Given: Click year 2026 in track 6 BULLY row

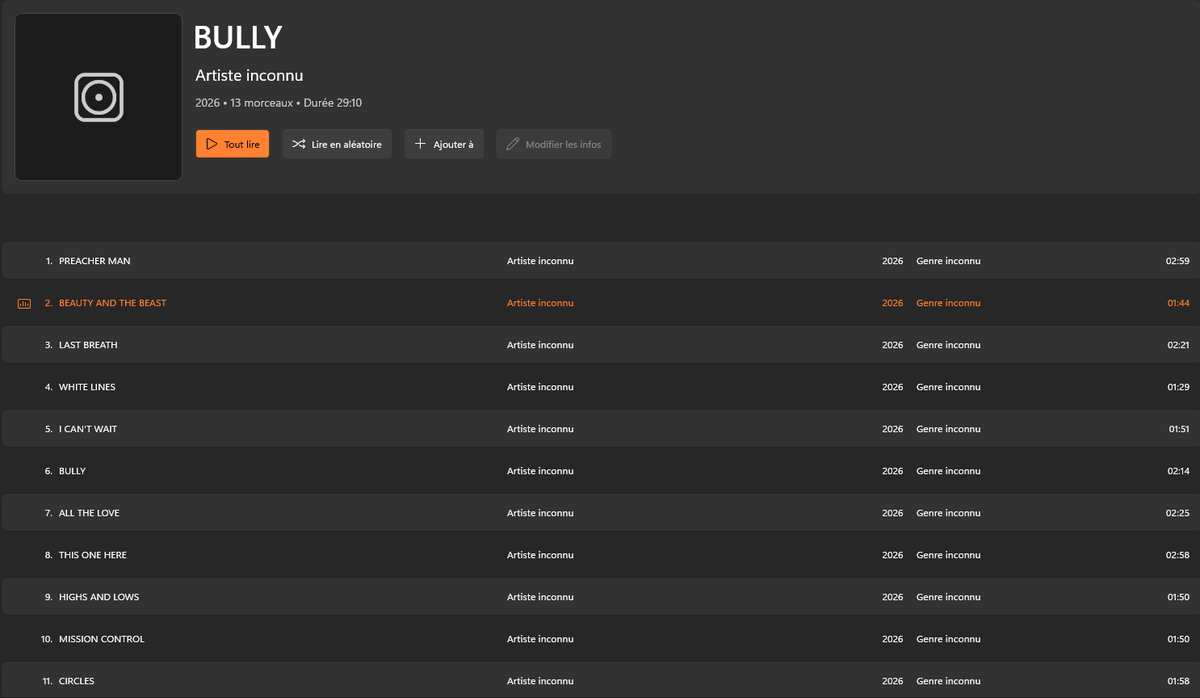Looking at the screenshot, I should [x=892, y=471].
